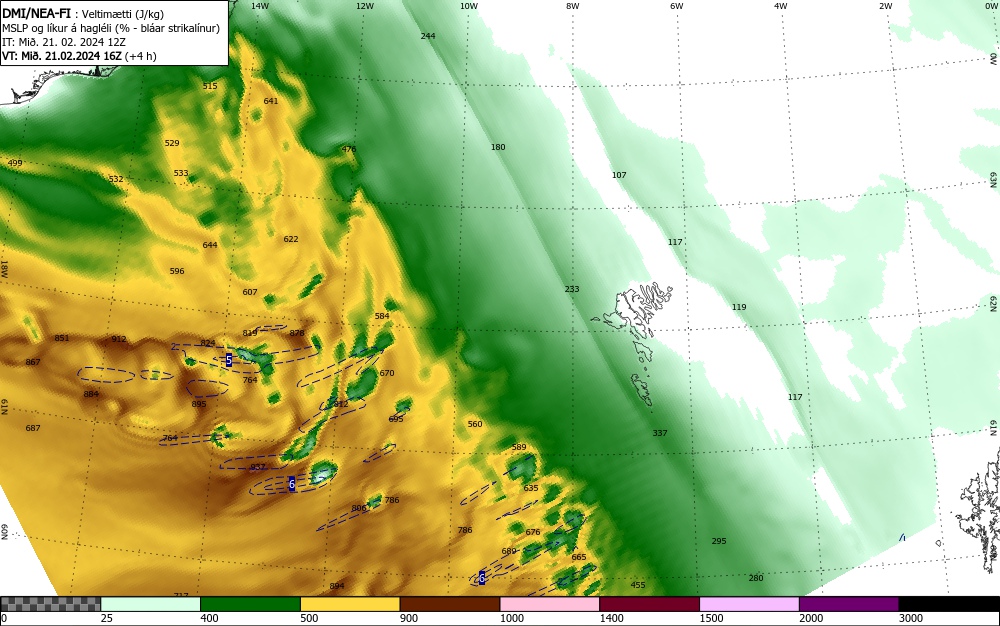Select the brown 900–1000 legend swatch
Image resolution: width=1000 pixels, height=626 pixels.
coord(450,604)
